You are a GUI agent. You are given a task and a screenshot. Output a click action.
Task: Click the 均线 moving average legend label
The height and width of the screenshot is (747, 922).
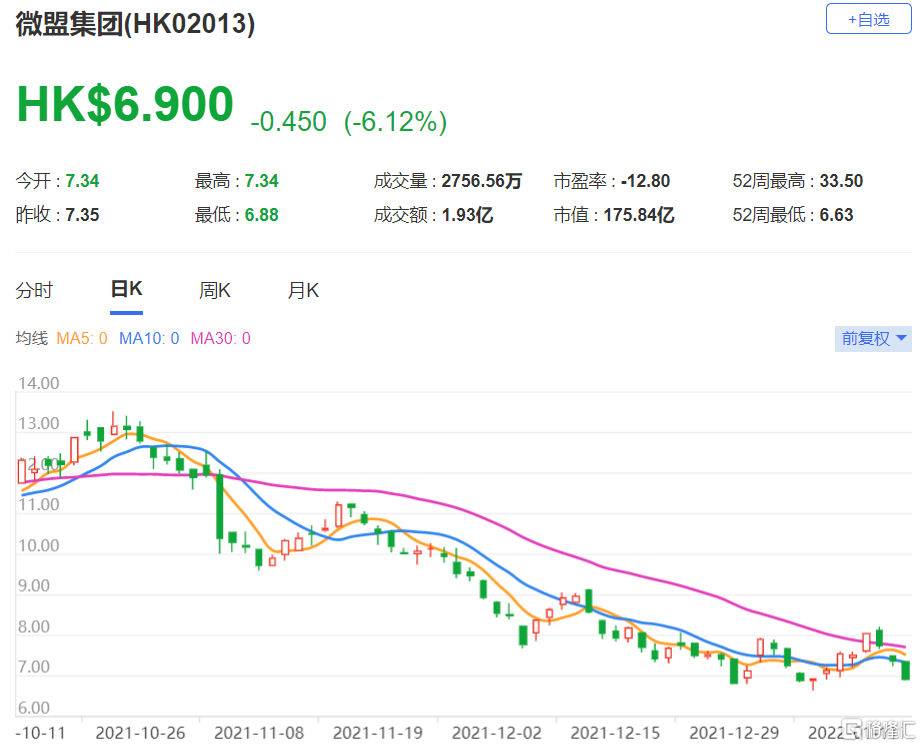32,338
